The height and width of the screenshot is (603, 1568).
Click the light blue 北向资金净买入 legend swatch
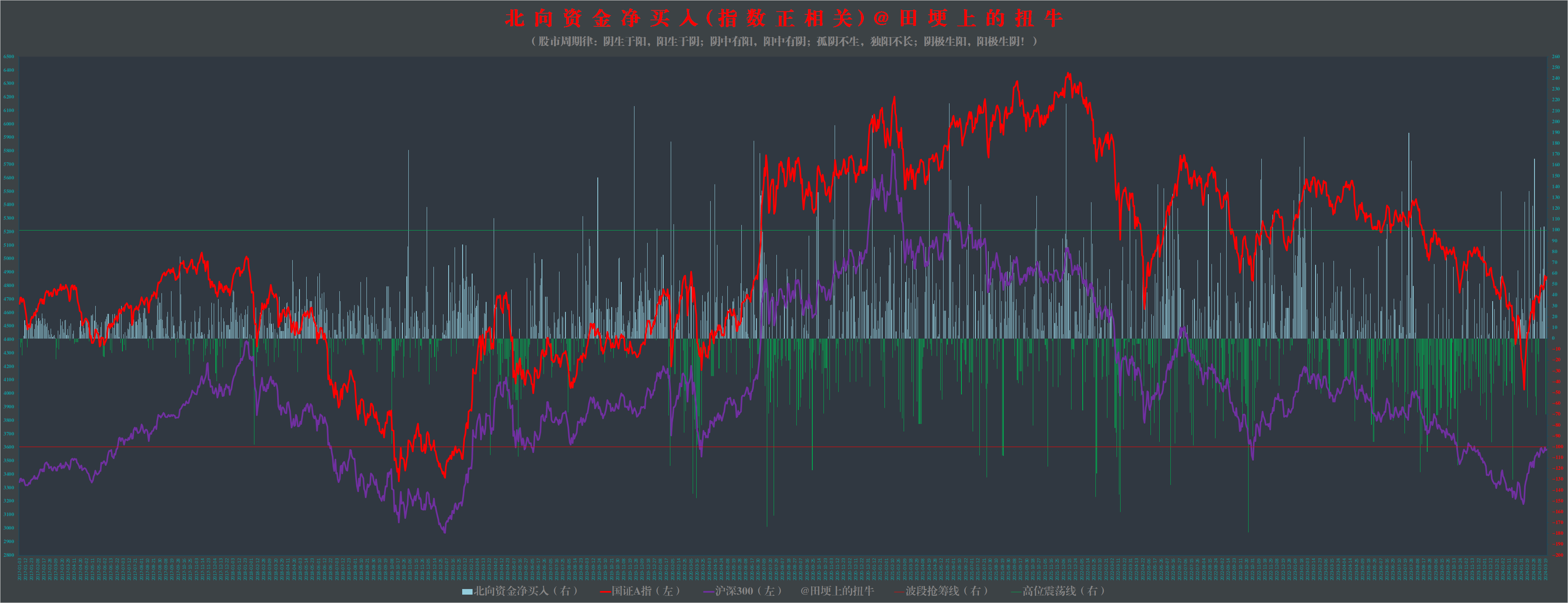pyautogui.click(x=467, y=591)
